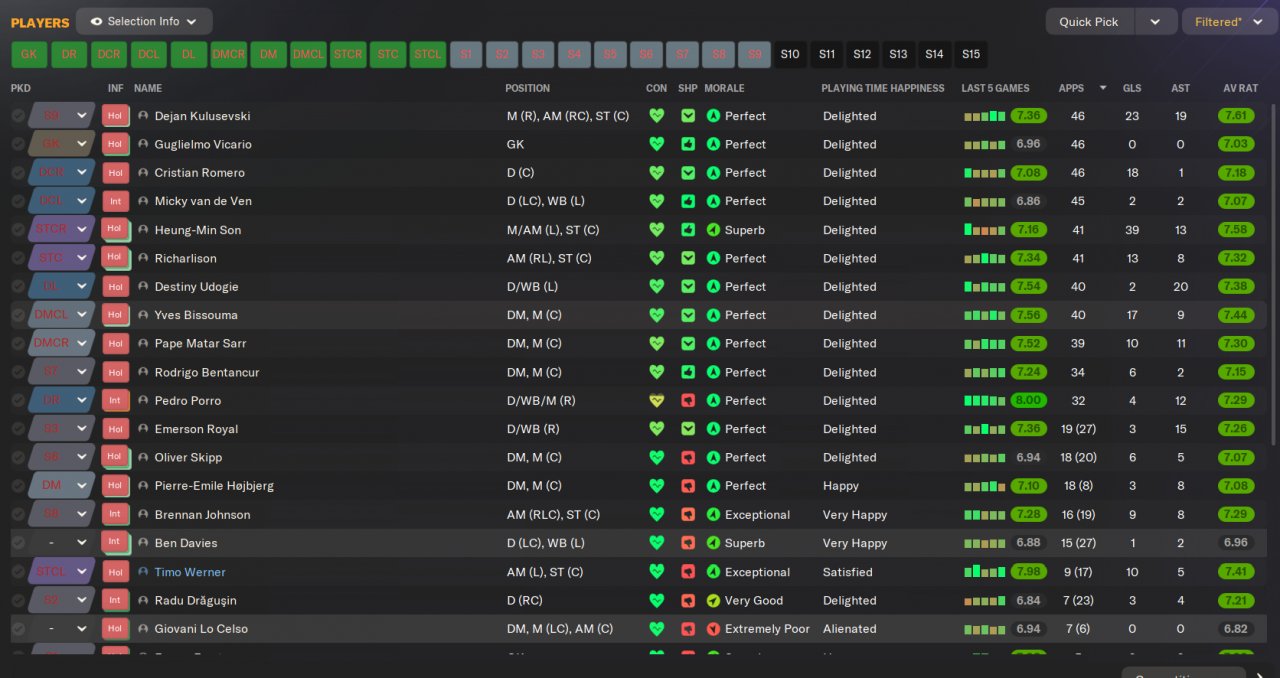Click the Int info badge on Pedro Porro's row
Image resolution: width=1280 pixels, height=678 pixels.
(x=115, y=400)
